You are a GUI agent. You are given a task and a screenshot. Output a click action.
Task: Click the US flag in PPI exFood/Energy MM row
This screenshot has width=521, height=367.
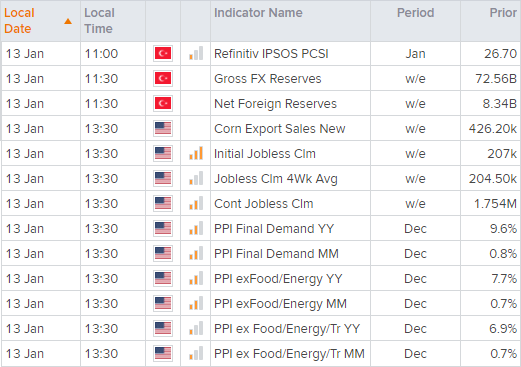pyautogui.click(x=163, y=303)
